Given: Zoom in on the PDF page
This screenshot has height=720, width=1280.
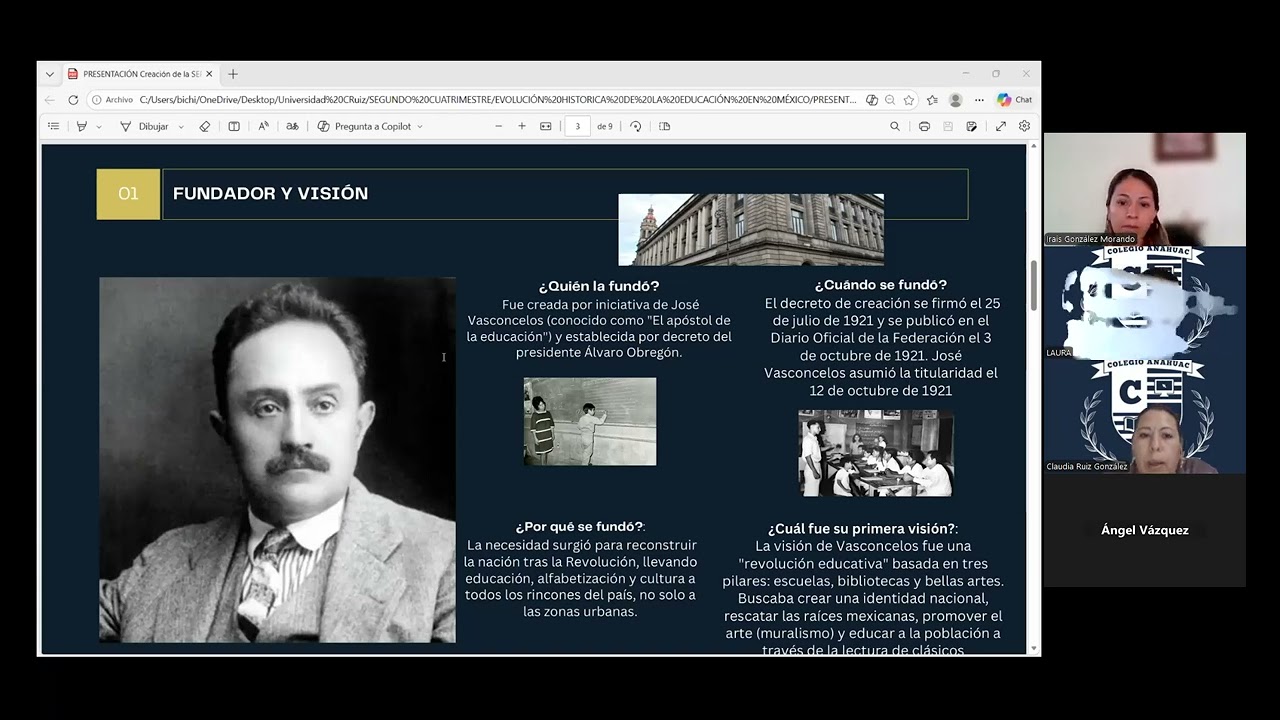Looking at the screenshot, I should click(522, 126).
